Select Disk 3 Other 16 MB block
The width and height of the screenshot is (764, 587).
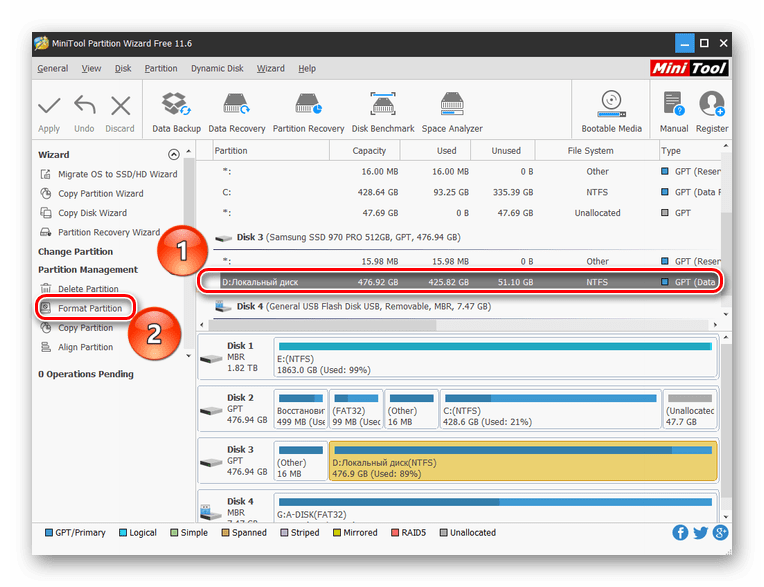[x=301, y=461]
